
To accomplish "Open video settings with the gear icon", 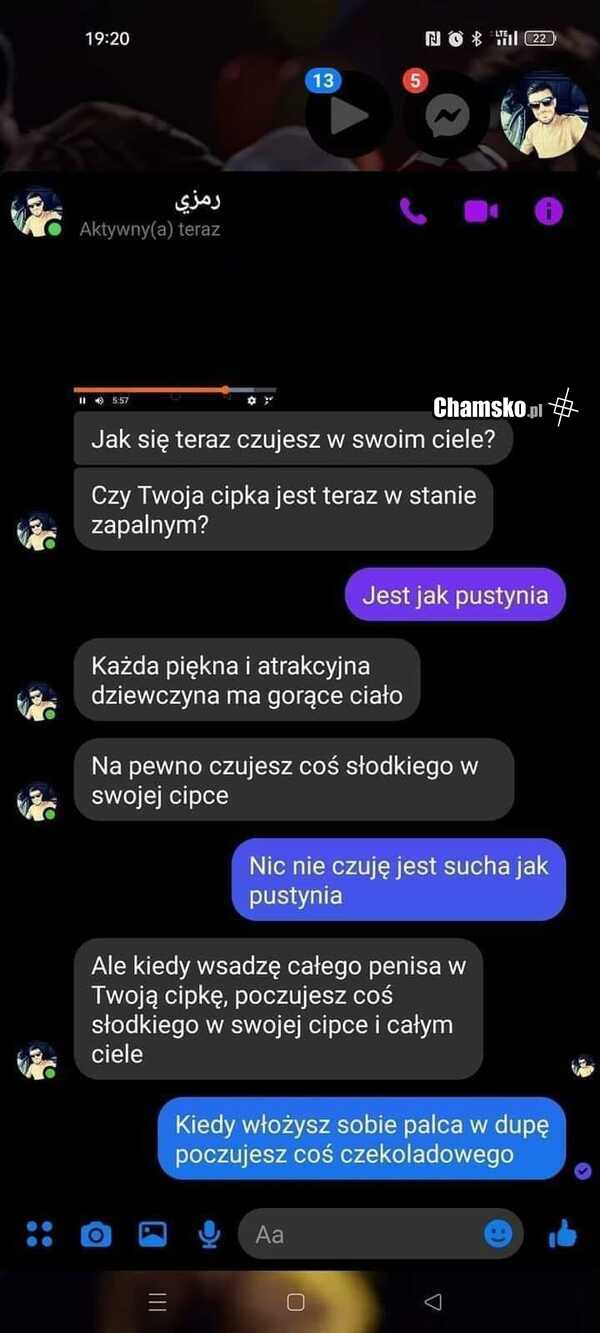I will (x=252, y=400).
